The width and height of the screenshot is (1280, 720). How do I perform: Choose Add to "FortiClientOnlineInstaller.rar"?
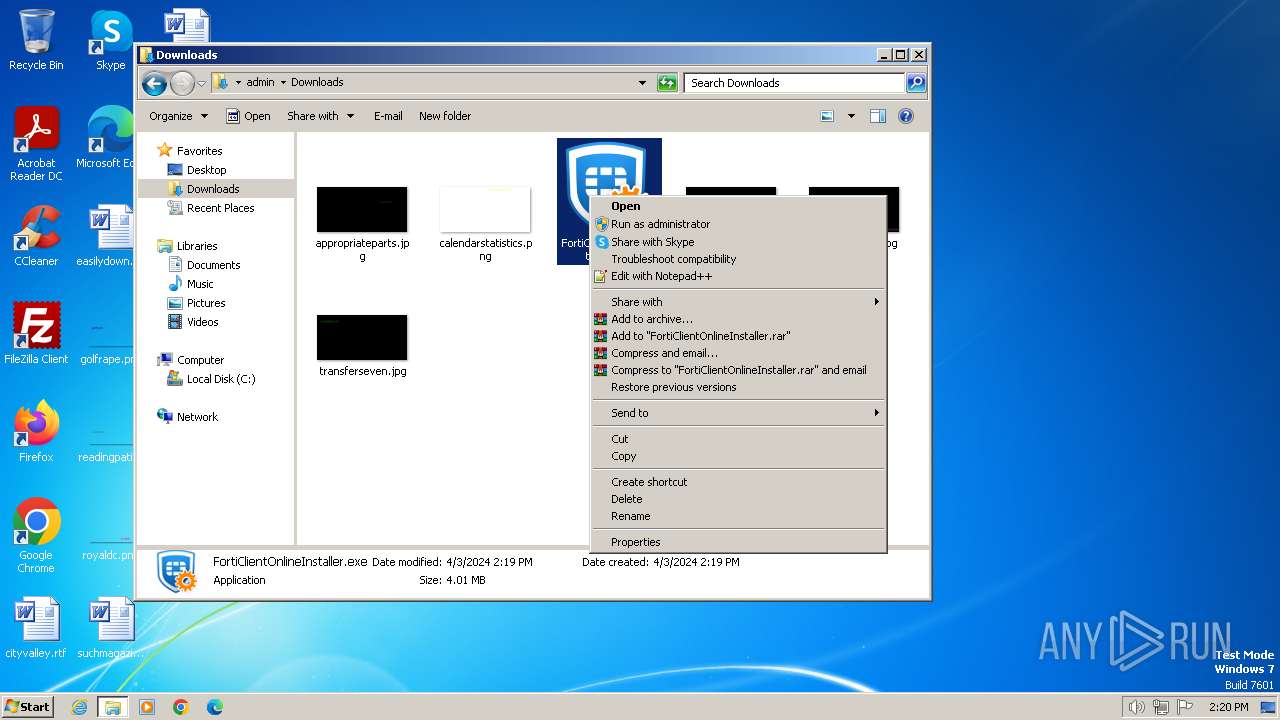[738, 336]
